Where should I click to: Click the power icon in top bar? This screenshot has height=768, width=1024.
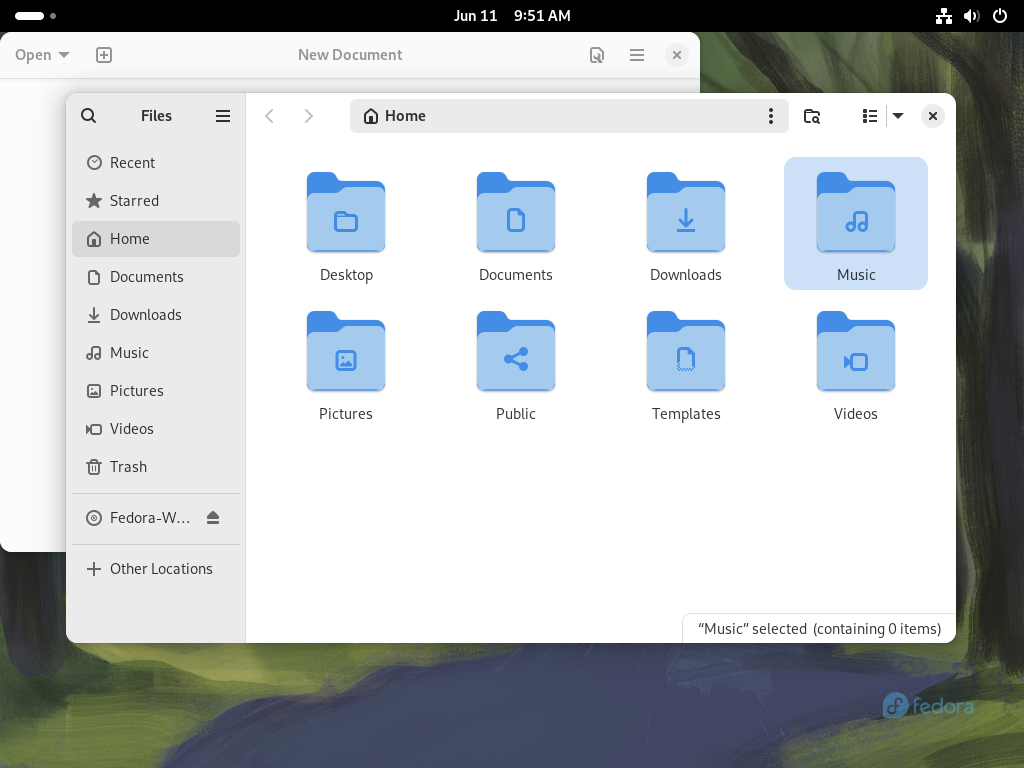(1000, 16)
